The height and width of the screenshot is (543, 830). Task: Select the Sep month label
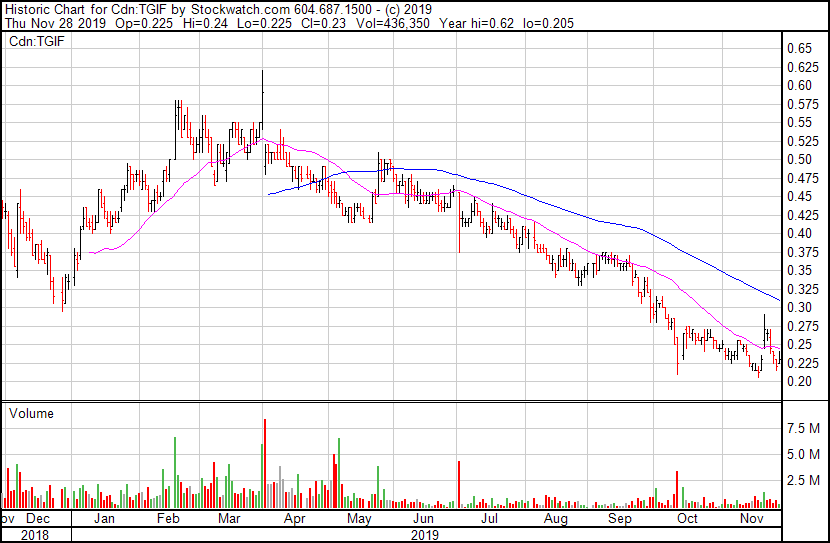click(x=620, y=518)
